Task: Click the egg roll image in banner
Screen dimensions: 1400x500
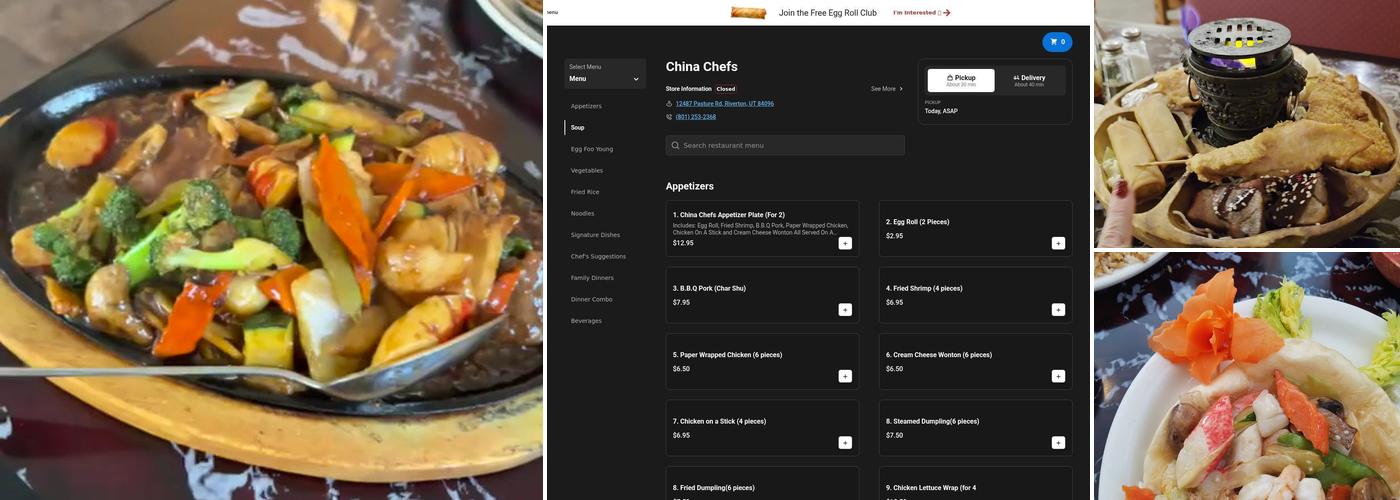Action: pos(748,13)
